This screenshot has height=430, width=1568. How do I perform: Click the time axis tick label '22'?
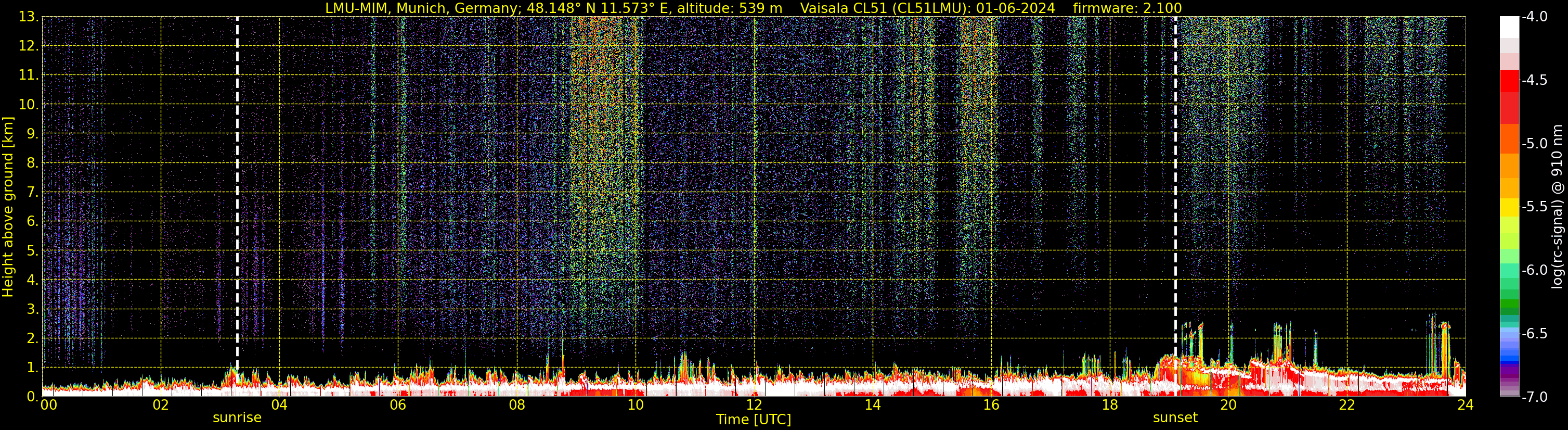click(1347, 406)
